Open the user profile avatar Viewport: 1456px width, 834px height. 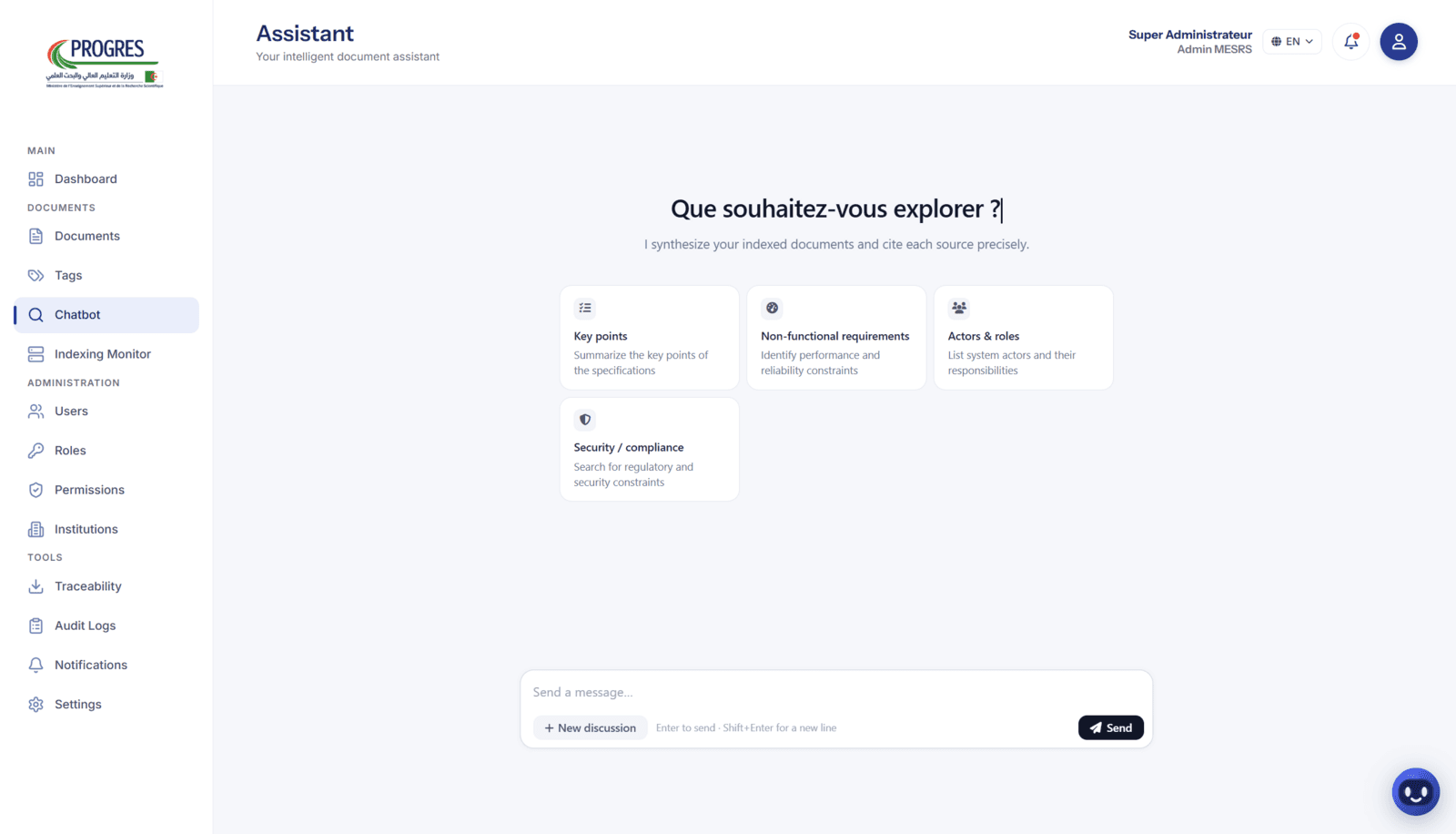pyautogui.click(x=1399, y=42)
